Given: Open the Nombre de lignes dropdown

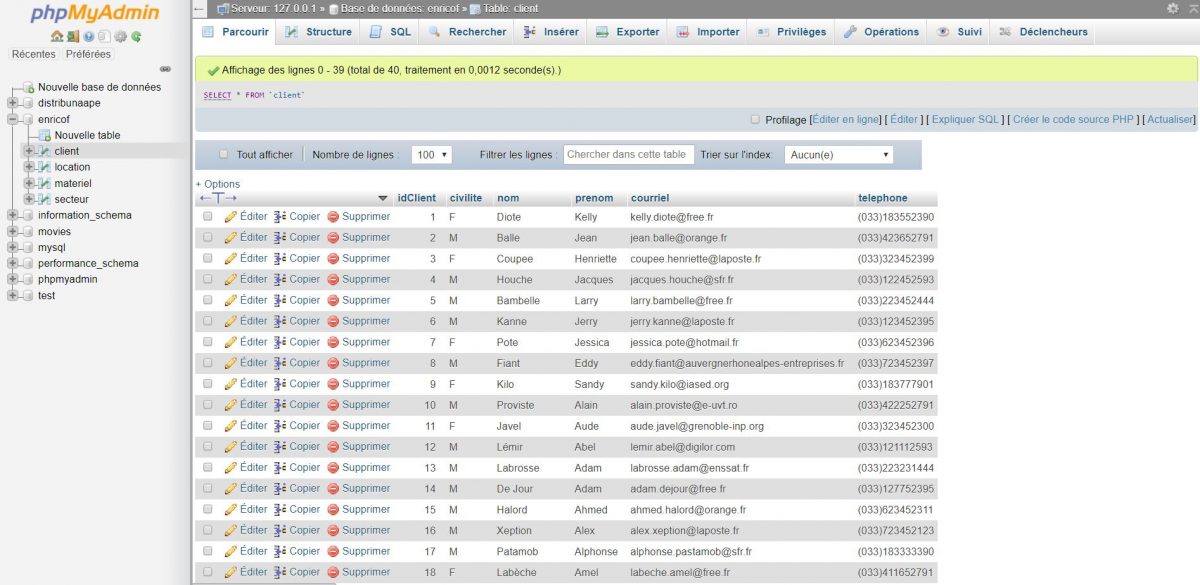Looking at the screenshot, I should 431,155.
